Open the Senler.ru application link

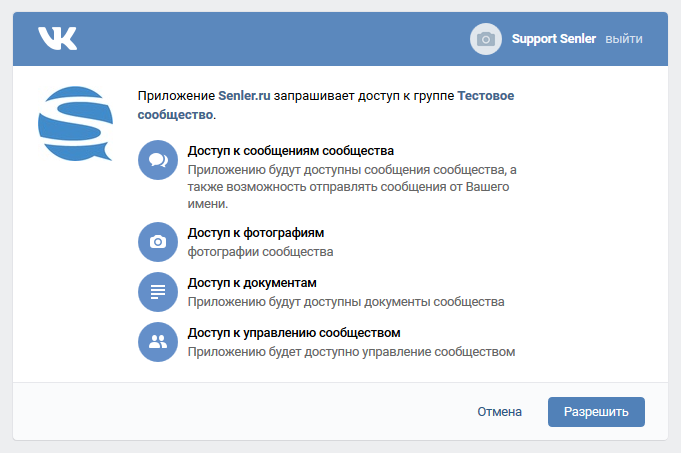click(x=244, y=96)
